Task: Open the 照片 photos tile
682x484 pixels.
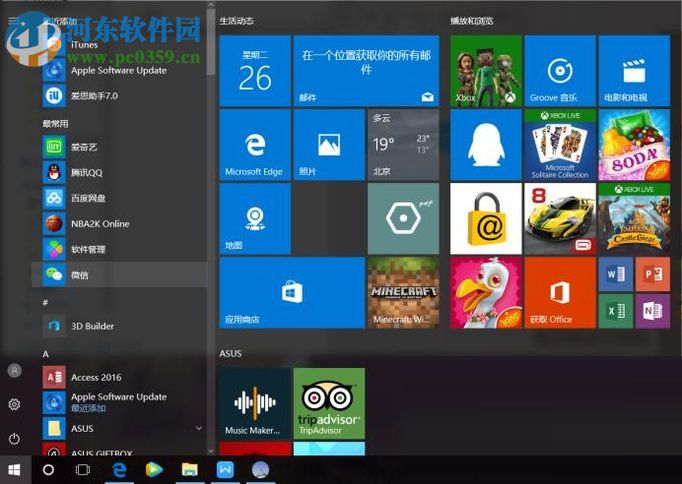Action: click(x=329, y=145)
